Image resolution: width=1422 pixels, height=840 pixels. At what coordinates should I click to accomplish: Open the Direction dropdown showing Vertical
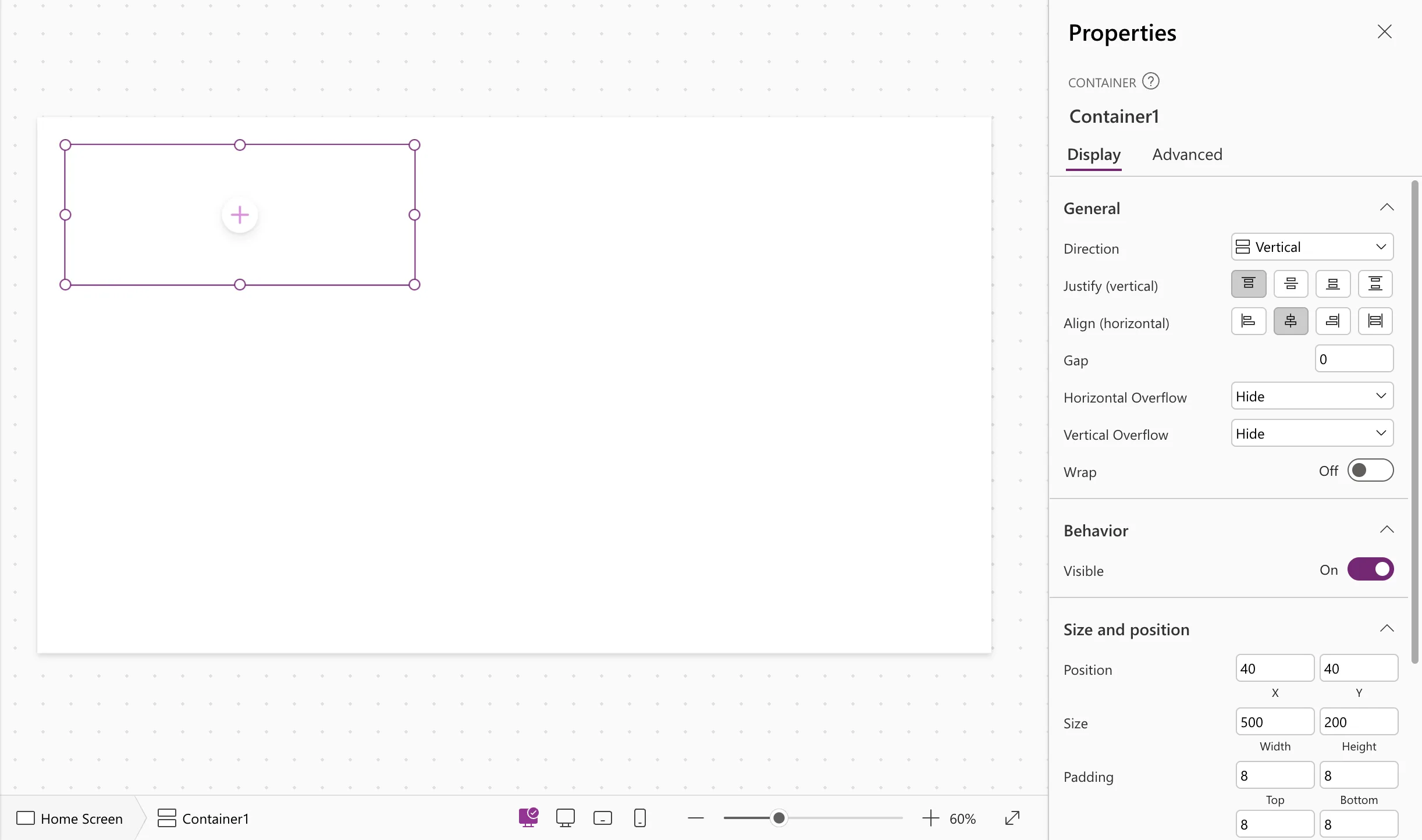tap(1313, 247)
